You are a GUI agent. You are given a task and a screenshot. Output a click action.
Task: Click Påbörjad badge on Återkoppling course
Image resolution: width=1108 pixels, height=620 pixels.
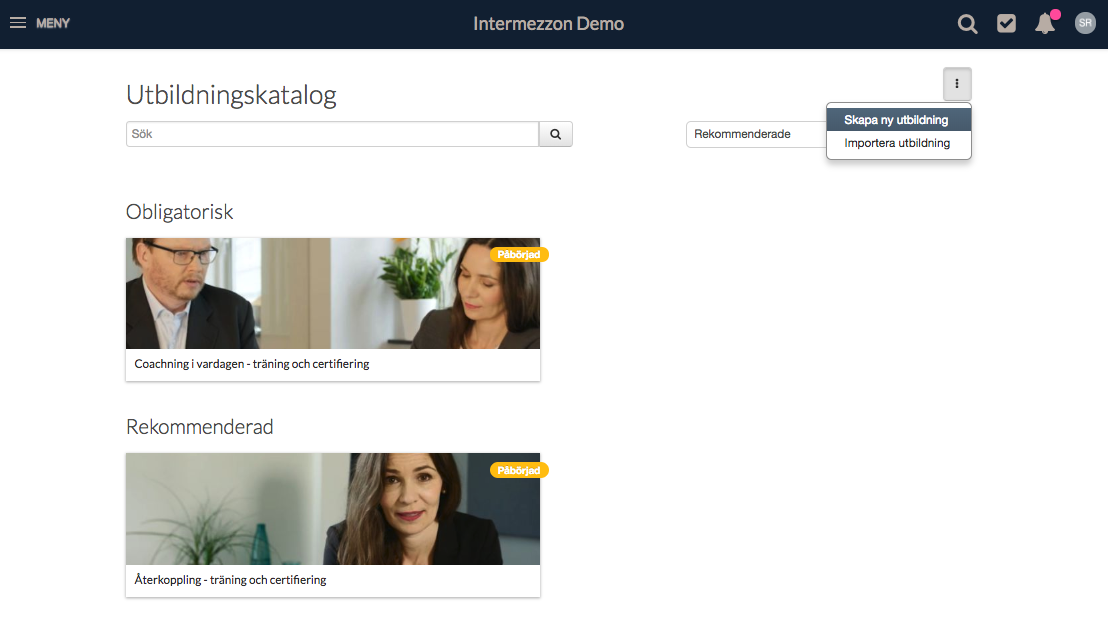pos(519,470)
